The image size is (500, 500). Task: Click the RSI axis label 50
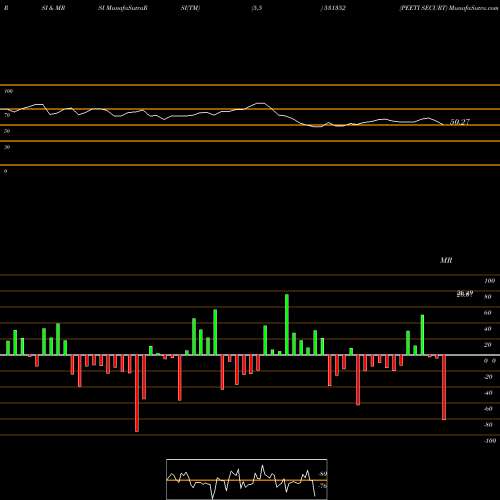7,131
